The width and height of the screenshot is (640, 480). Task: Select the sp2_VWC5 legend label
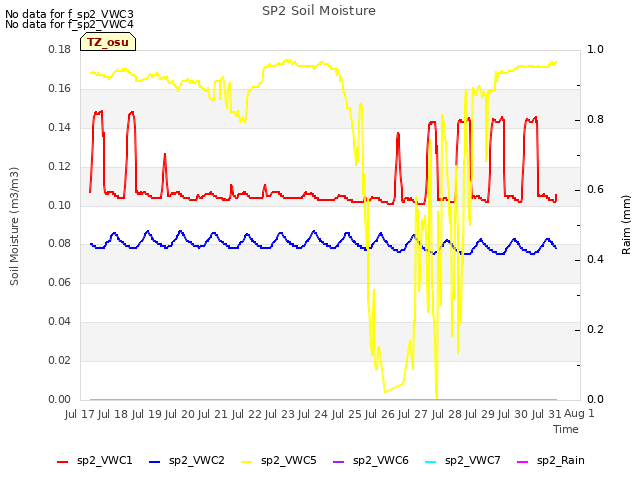click(x=289, y=461)
